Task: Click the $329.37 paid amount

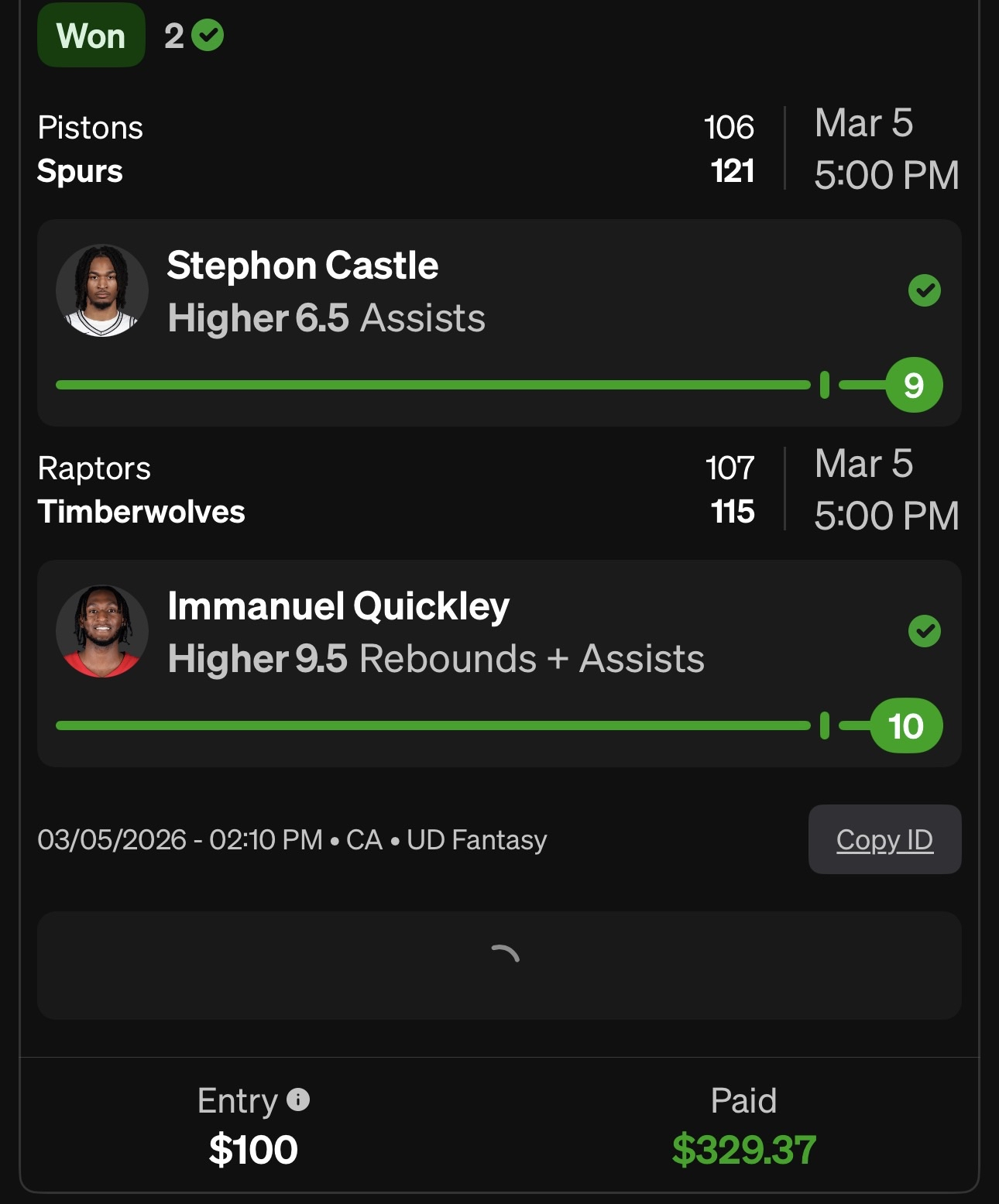Action: click(743, 1150)
